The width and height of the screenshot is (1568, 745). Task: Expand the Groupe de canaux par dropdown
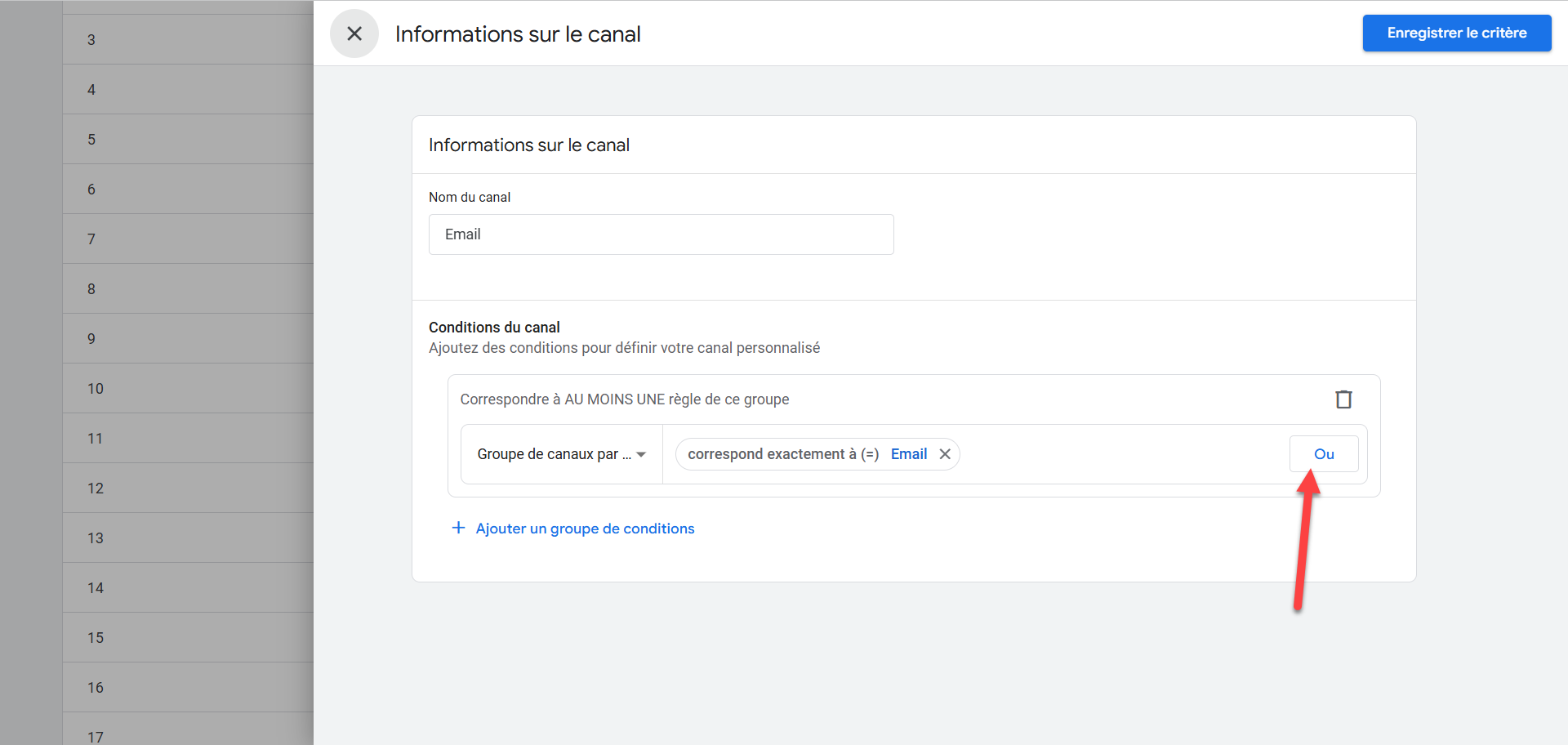coord(562,454)
